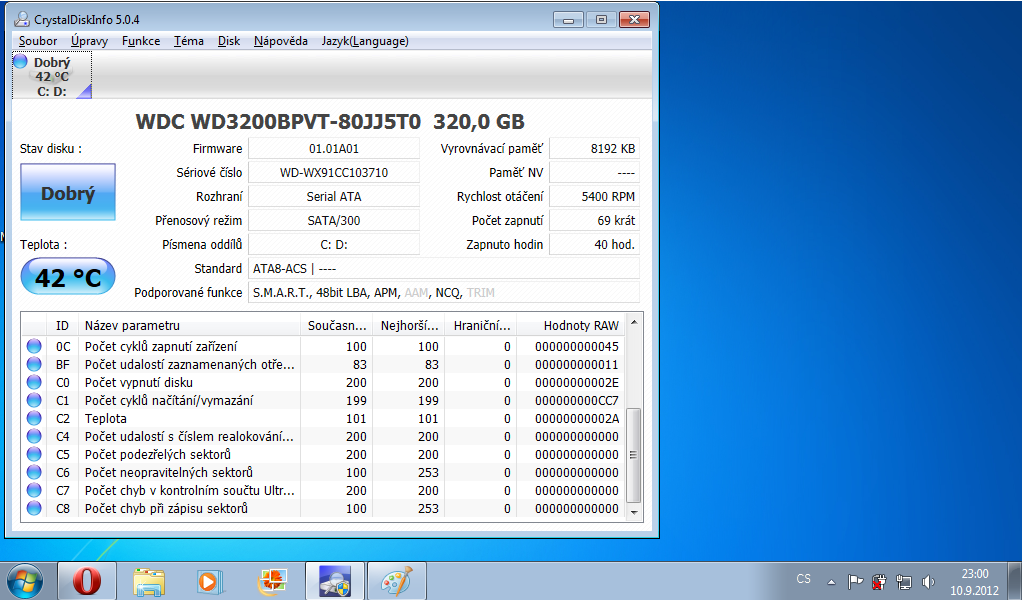Click the Hodnoty RAW column header
This screenshot has width=1024, height=600.
click(x=571, y=325)
